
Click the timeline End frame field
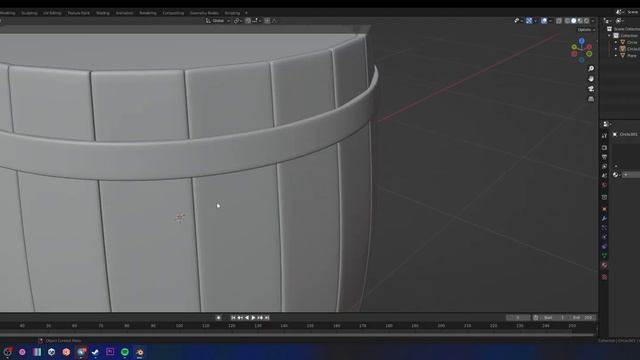[x=582, y=318]
